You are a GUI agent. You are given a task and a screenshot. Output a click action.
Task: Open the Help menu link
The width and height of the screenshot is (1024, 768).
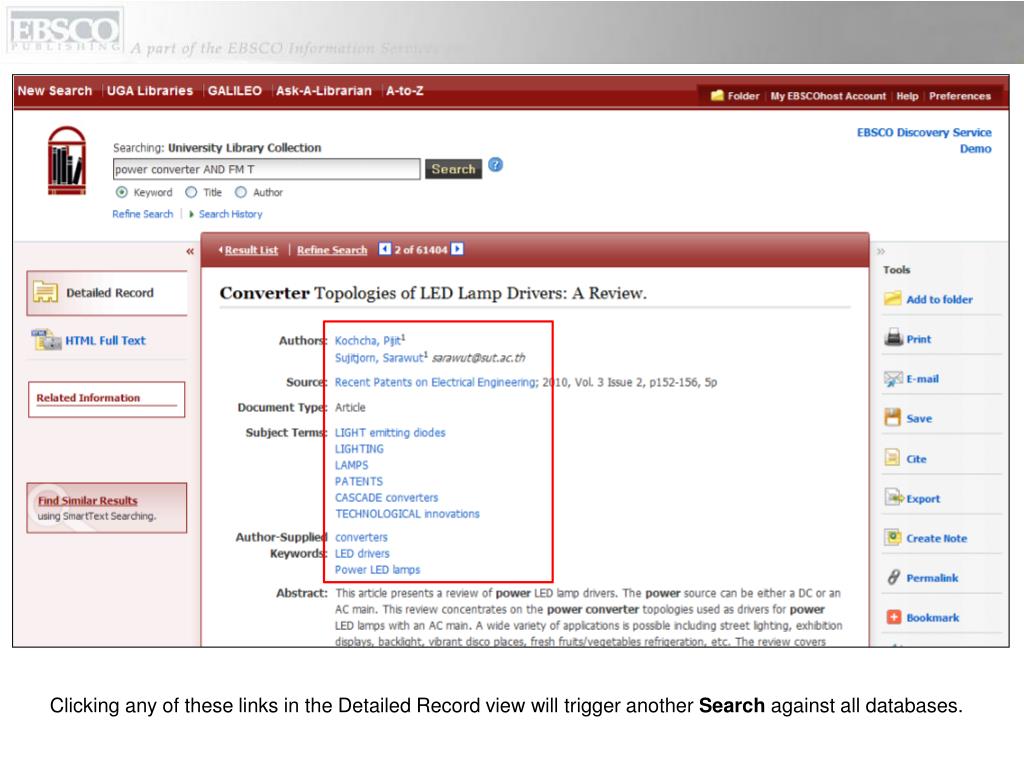pyautogui.click(x=907, y=96)
